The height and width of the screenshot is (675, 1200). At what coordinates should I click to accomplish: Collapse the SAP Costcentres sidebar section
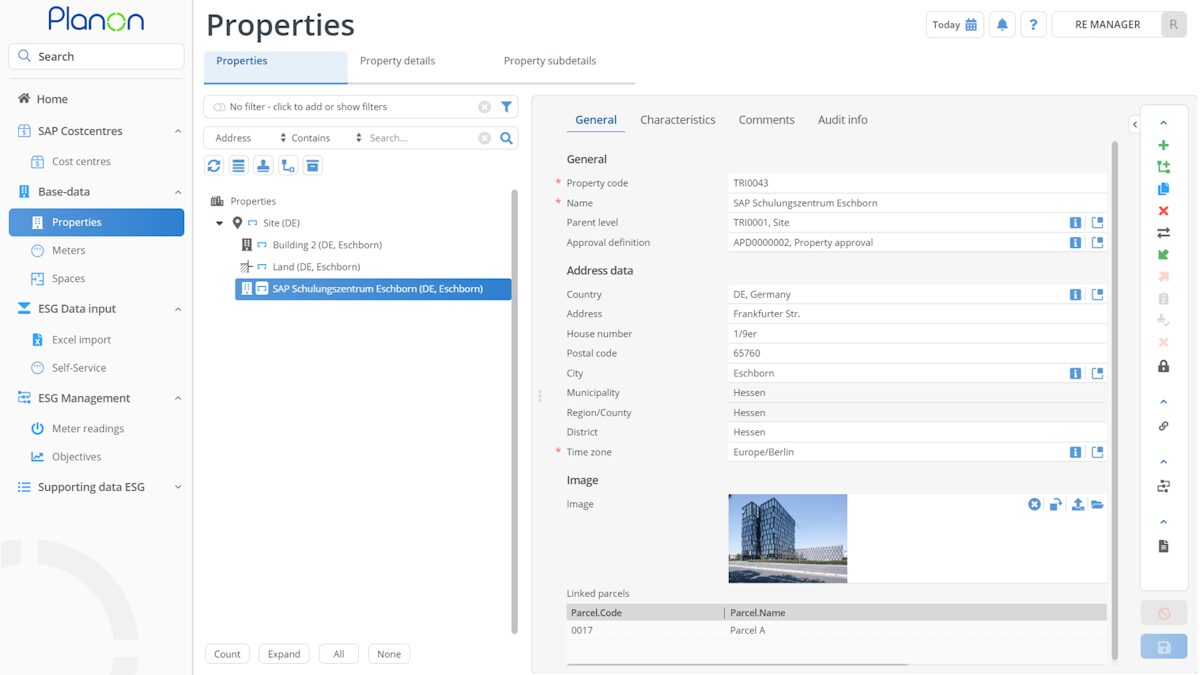pos(178,130)
